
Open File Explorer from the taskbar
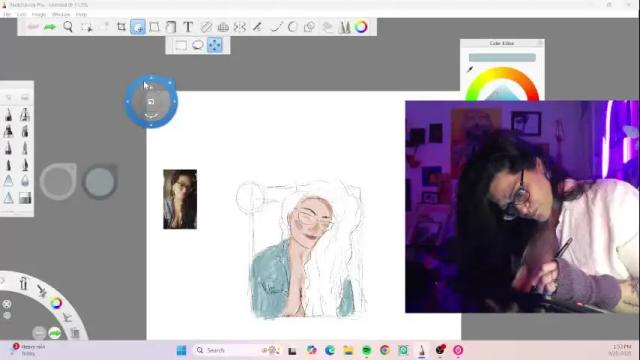point(348,350)
